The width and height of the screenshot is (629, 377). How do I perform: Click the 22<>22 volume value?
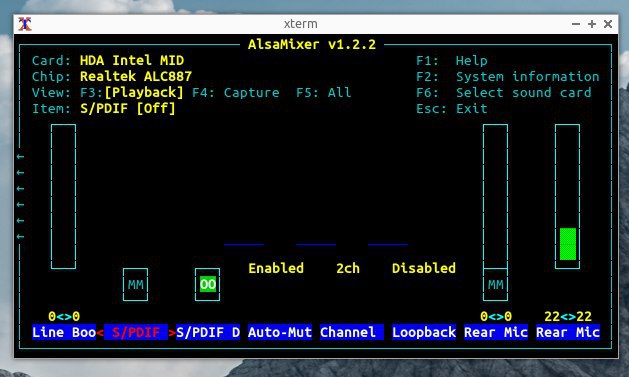(568, 316)
